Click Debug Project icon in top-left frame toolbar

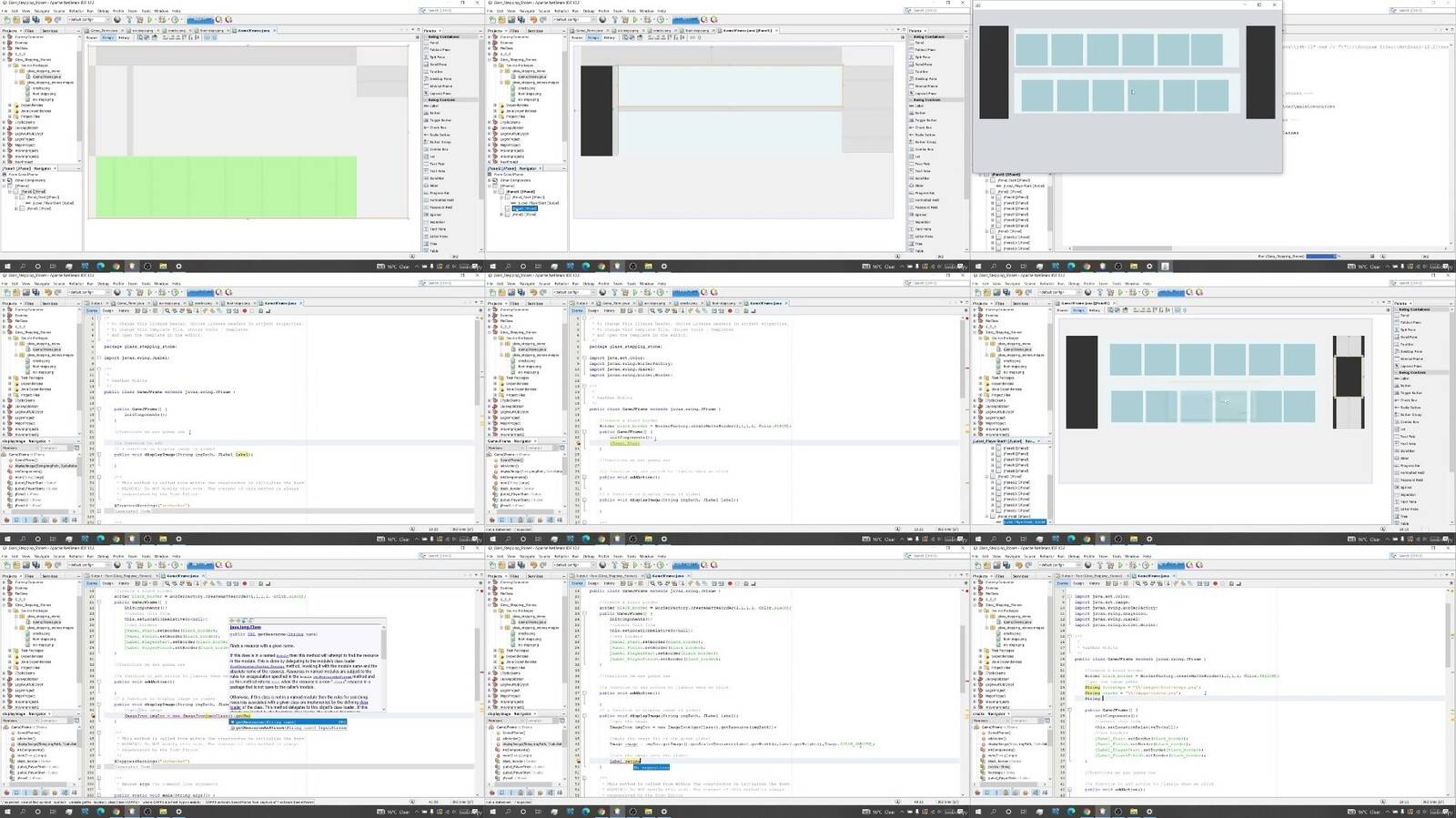(x=162, y=19)
